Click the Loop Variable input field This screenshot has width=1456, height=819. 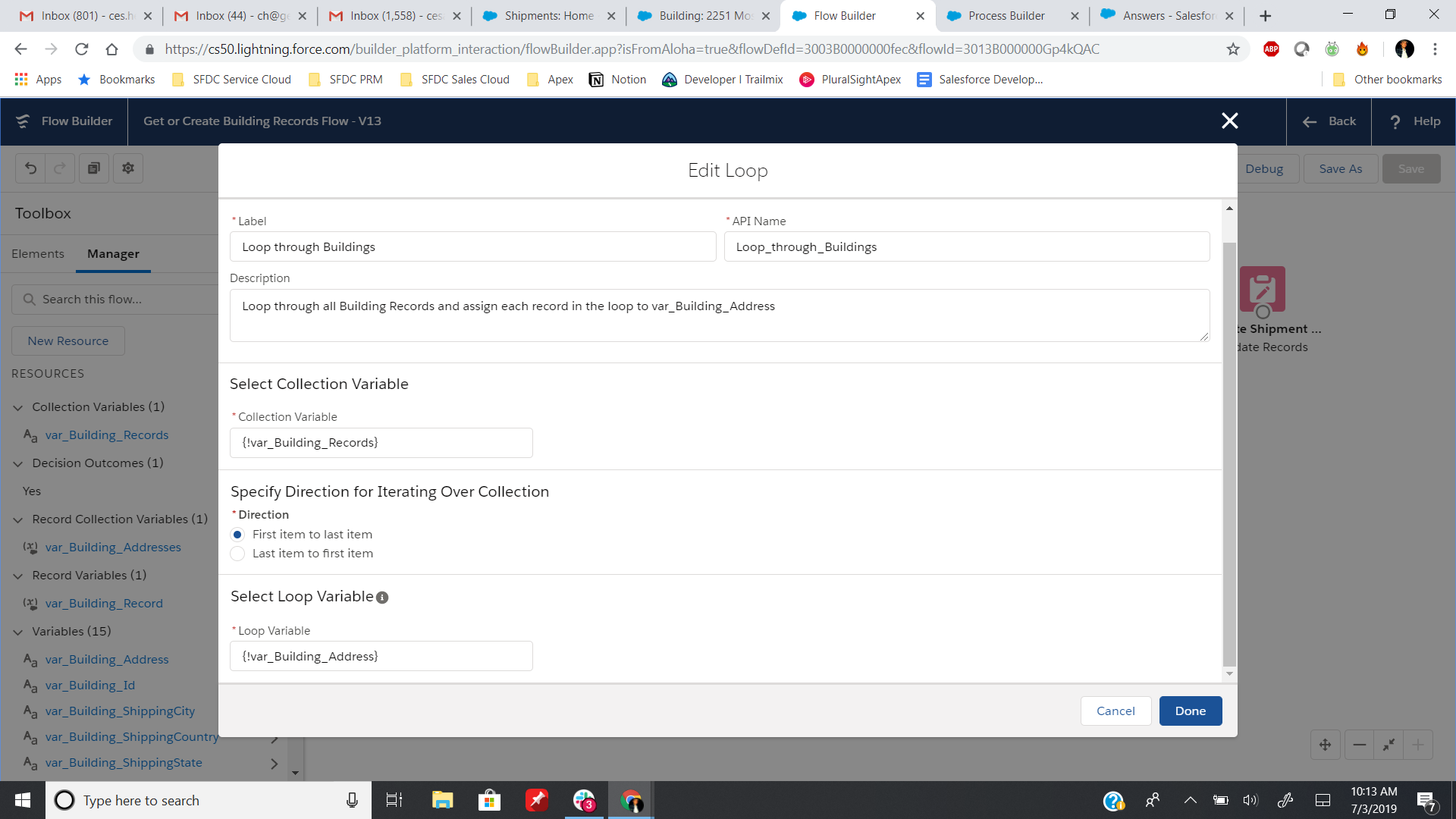pos(381,656)
